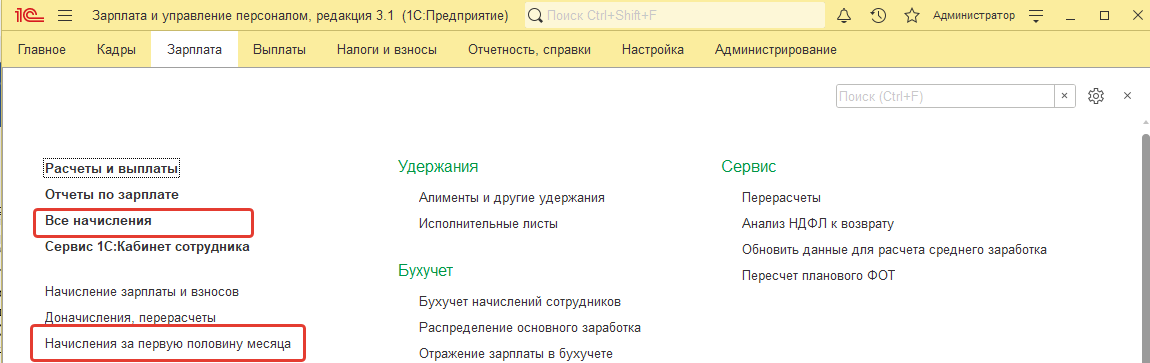This screenshot has height=363, width=1150.
Task: Open Администрирование section
Action: [x=775, y=50]
